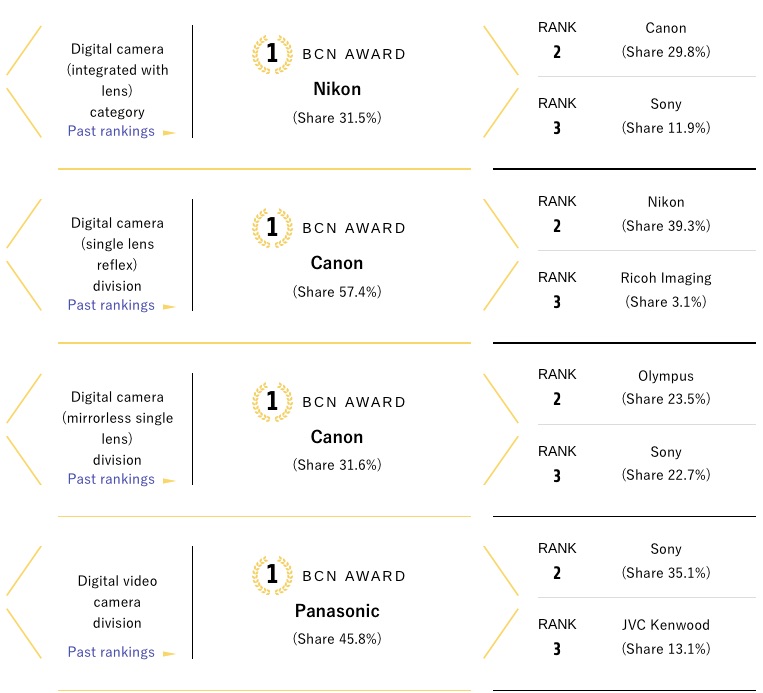
Task: Open Past rankings for mirrorless single lens division
Action: pos(111,479)
